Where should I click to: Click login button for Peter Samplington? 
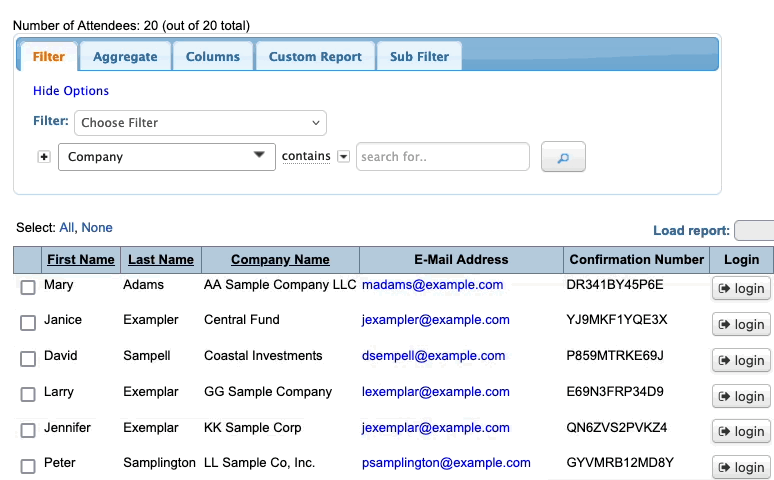point(741,468)
